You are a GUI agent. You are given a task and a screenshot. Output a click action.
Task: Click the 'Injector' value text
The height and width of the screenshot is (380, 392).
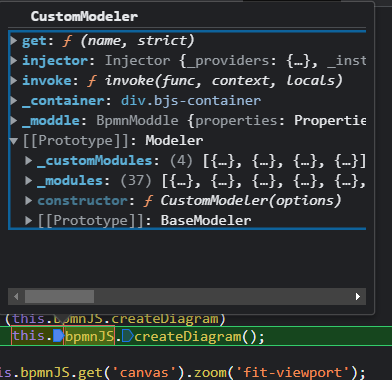137,61
